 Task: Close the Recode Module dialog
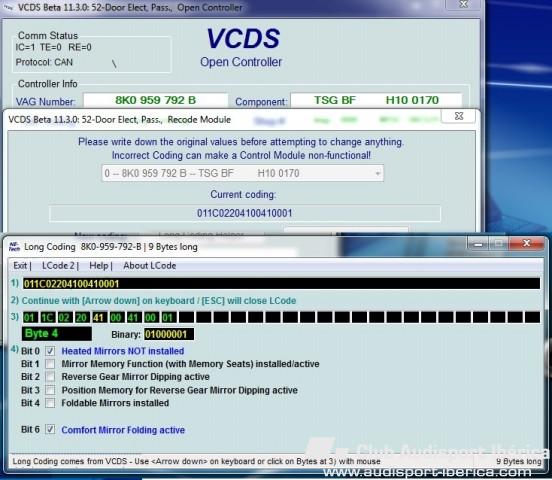coord(459,116)
